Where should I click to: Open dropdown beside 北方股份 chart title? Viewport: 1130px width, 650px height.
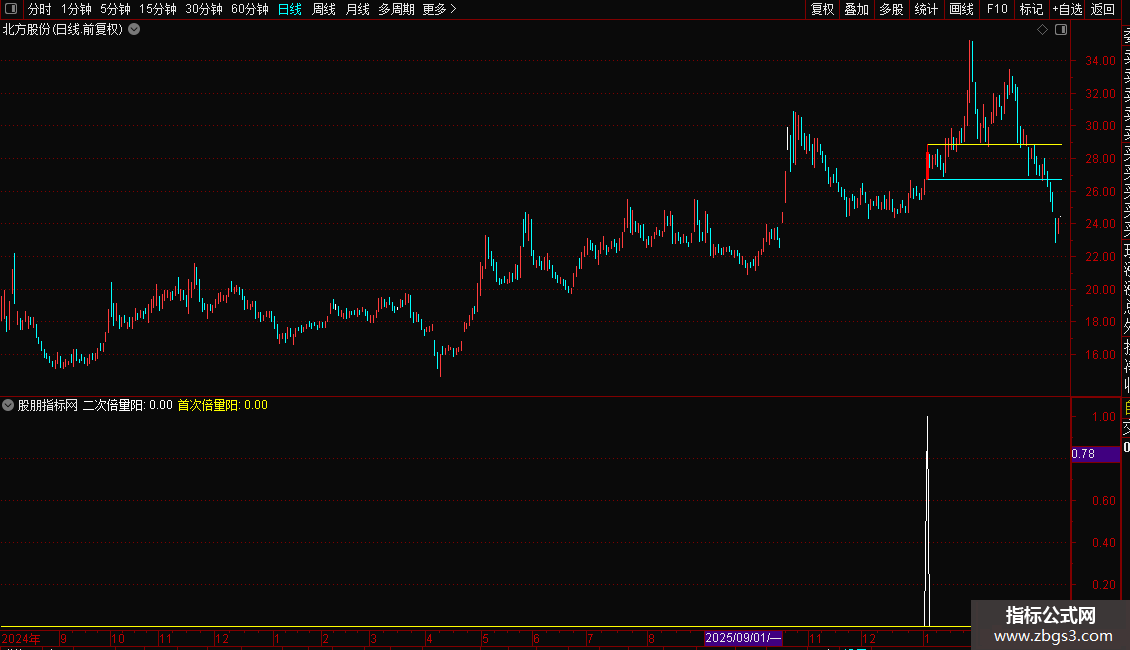point(134,30)
